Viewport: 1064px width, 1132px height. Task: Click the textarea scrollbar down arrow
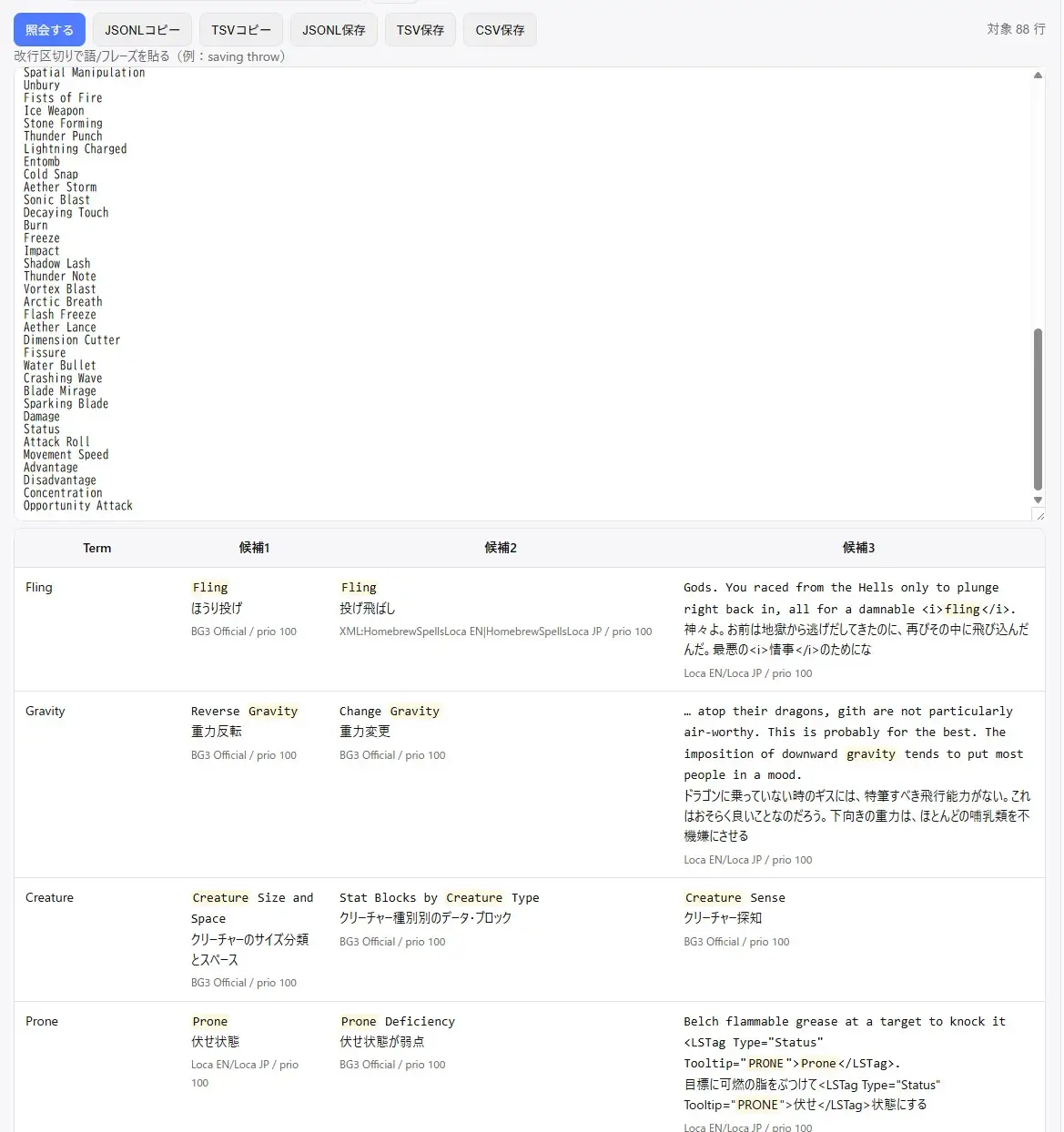(1038, 500)
